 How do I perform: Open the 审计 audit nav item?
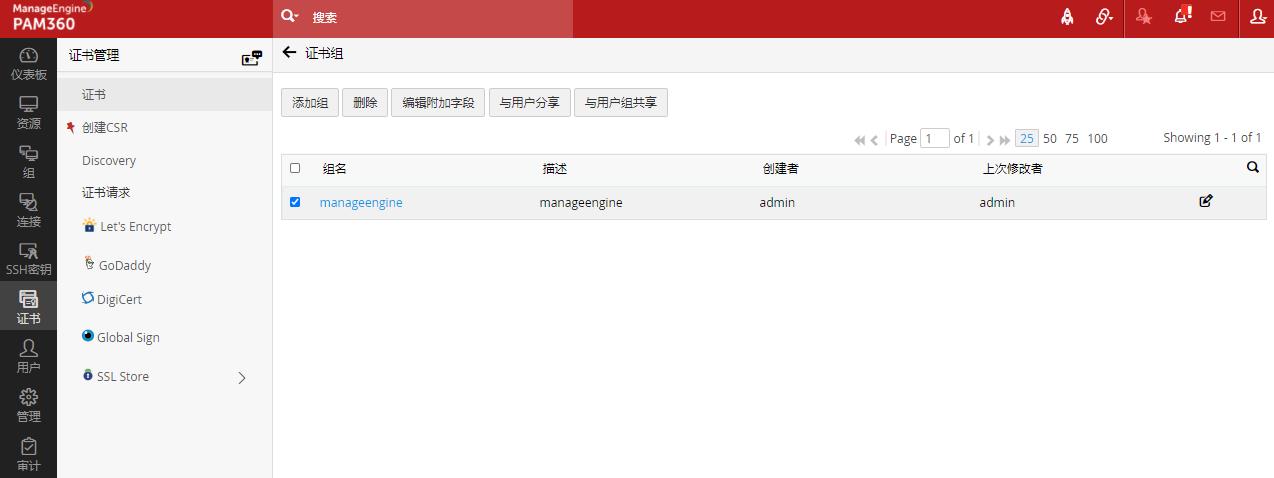click(x=28, y=454)
